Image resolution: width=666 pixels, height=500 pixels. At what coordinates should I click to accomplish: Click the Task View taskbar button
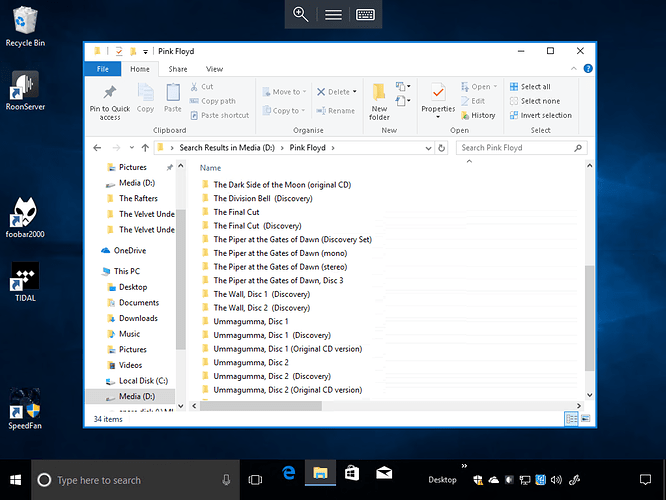pos(255,480)
